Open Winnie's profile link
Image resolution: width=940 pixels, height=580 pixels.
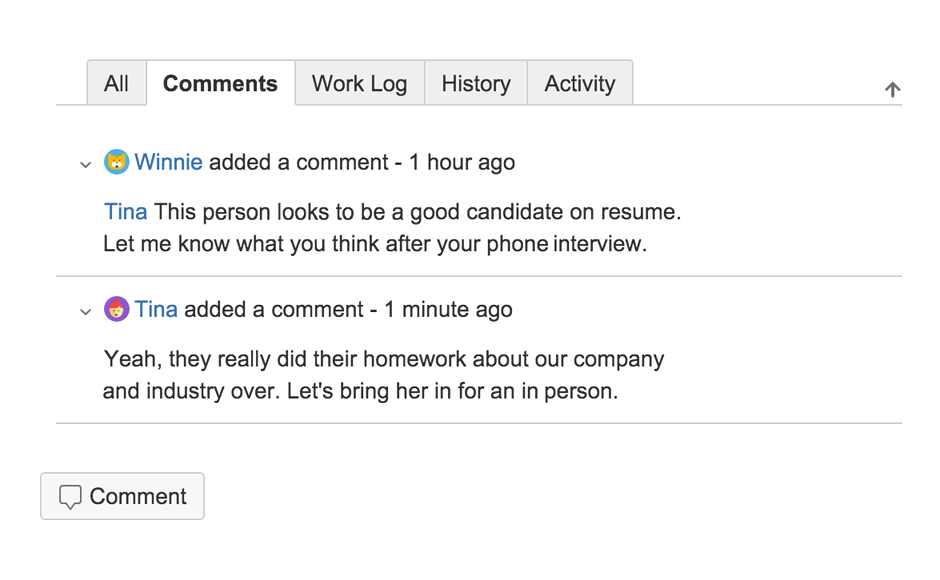pyautogui.click(x=168, y=162)
